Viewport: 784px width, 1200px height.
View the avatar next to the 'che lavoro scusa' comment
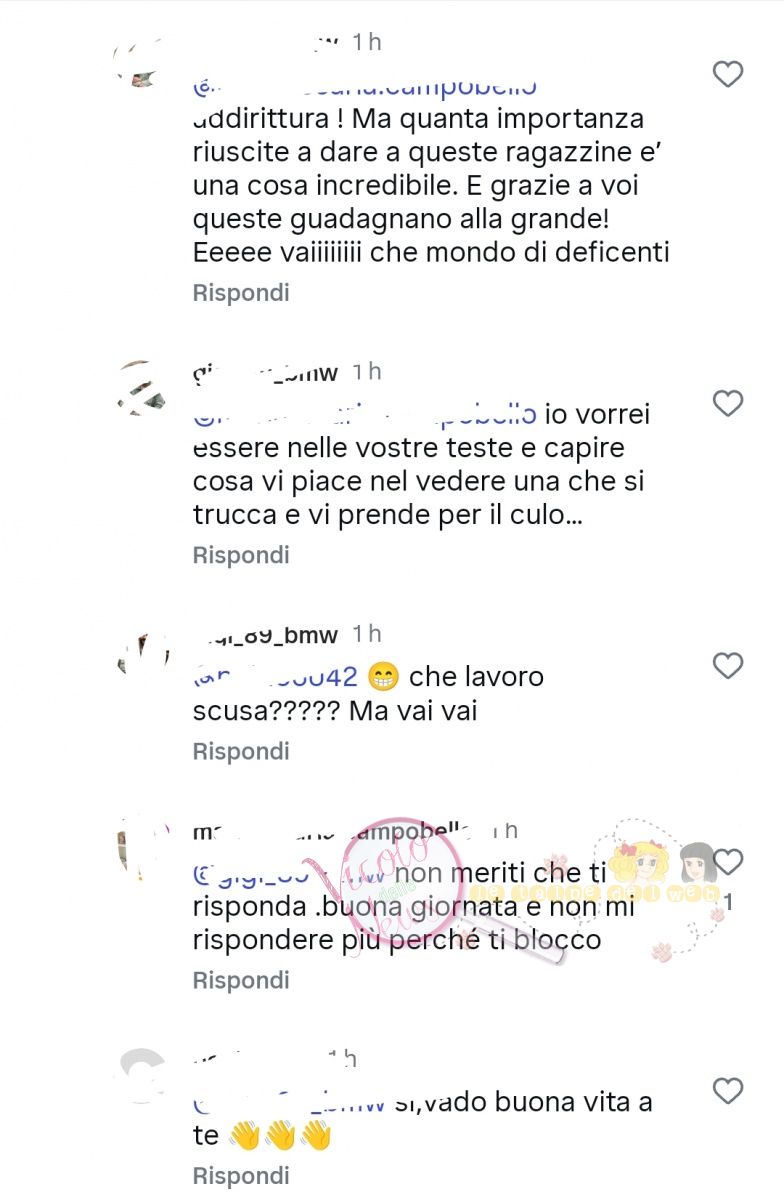click(140, 652)
